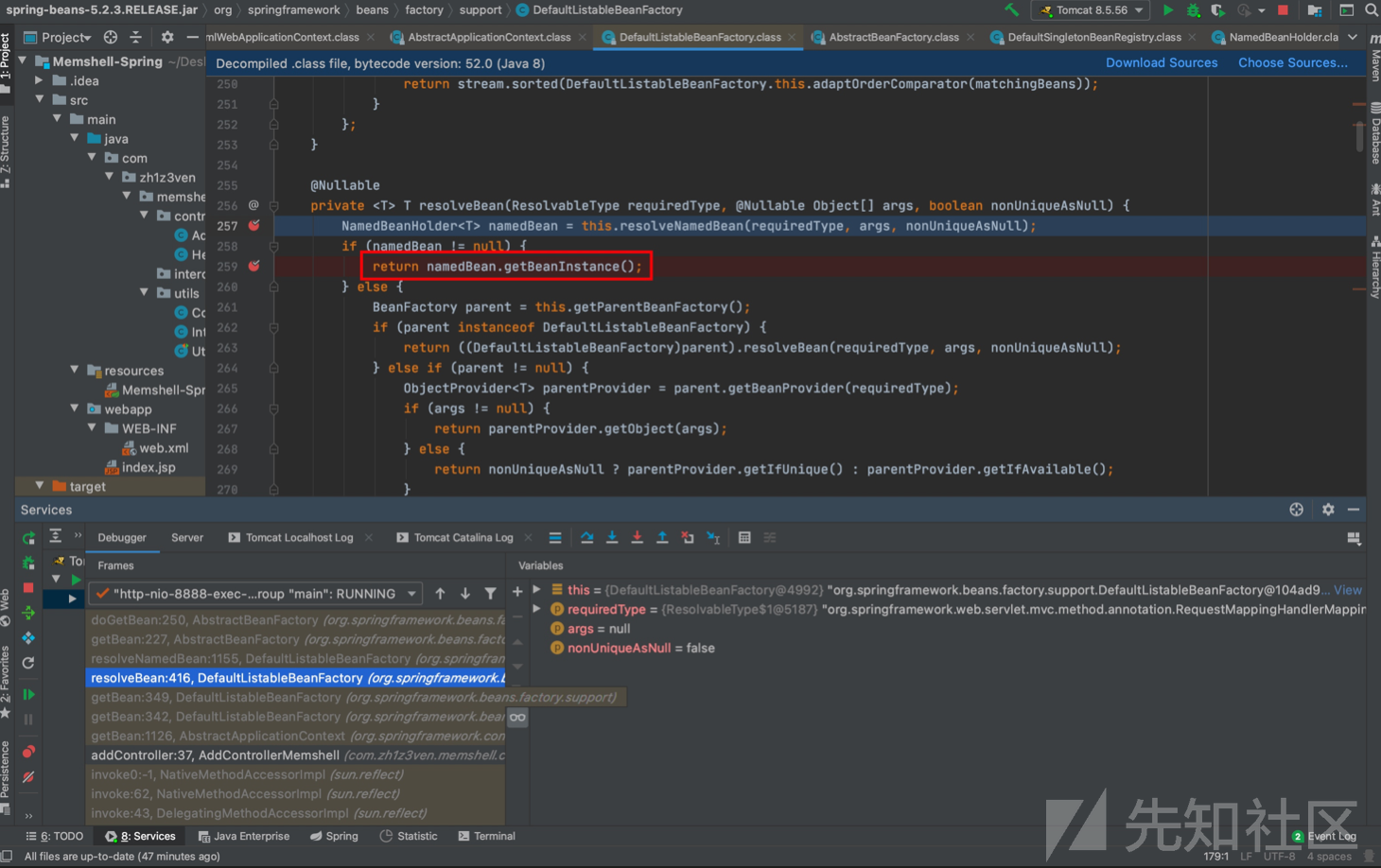Filter frames with the funnel icon
This screenshot has width=1381, height=868.
[490, 594]
